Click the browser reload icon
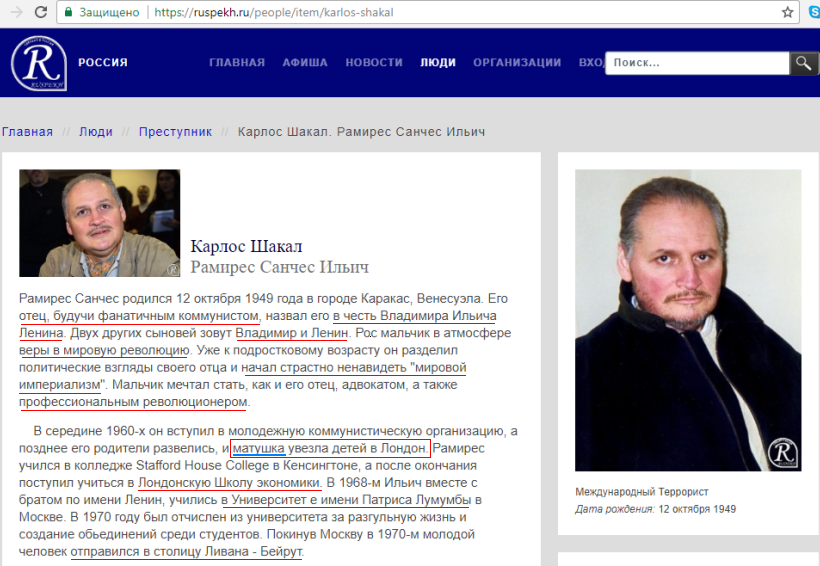Screen dimensions: 820x566 click(x=41, y=12)
